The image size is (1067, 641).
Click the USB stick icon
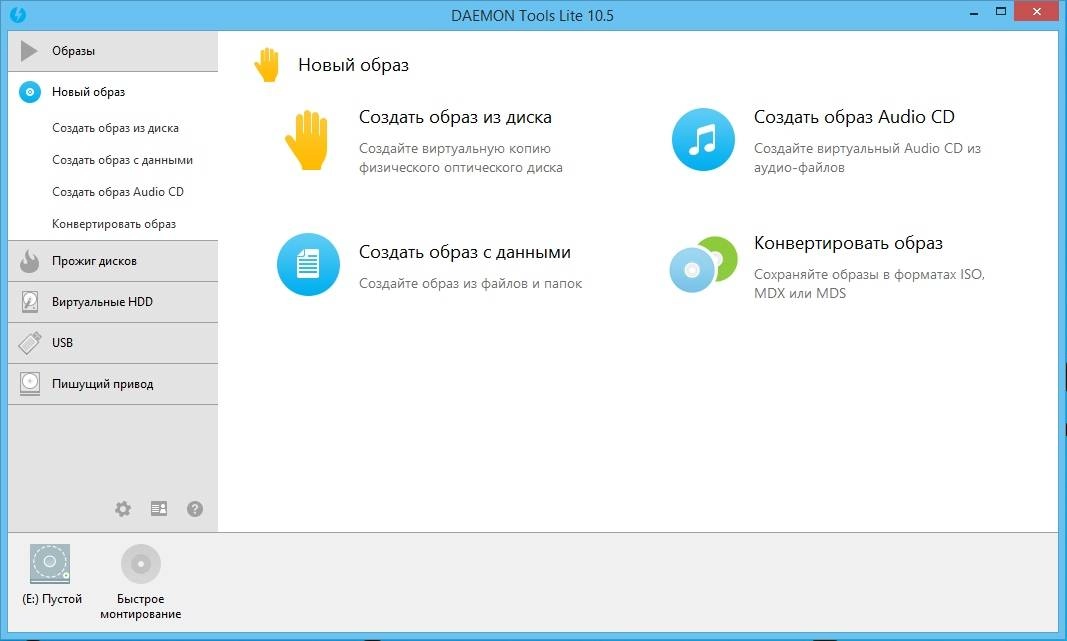30,342
